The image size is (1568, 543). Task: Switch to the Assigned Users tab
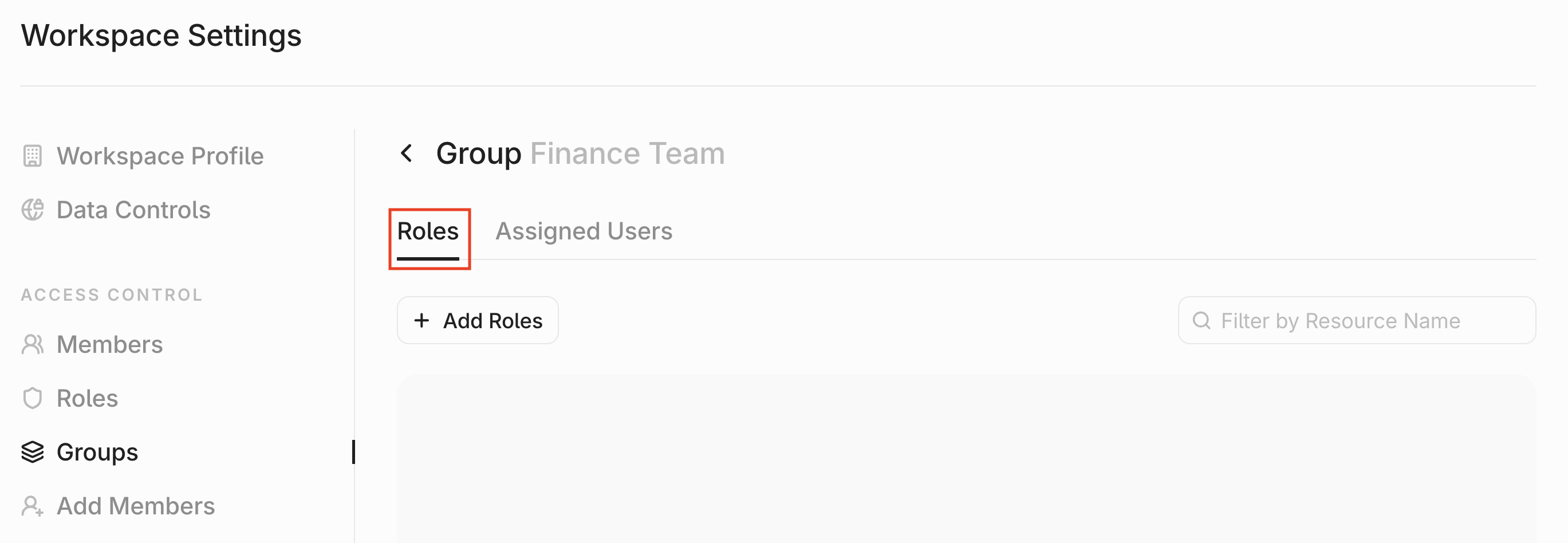(583, 231)
